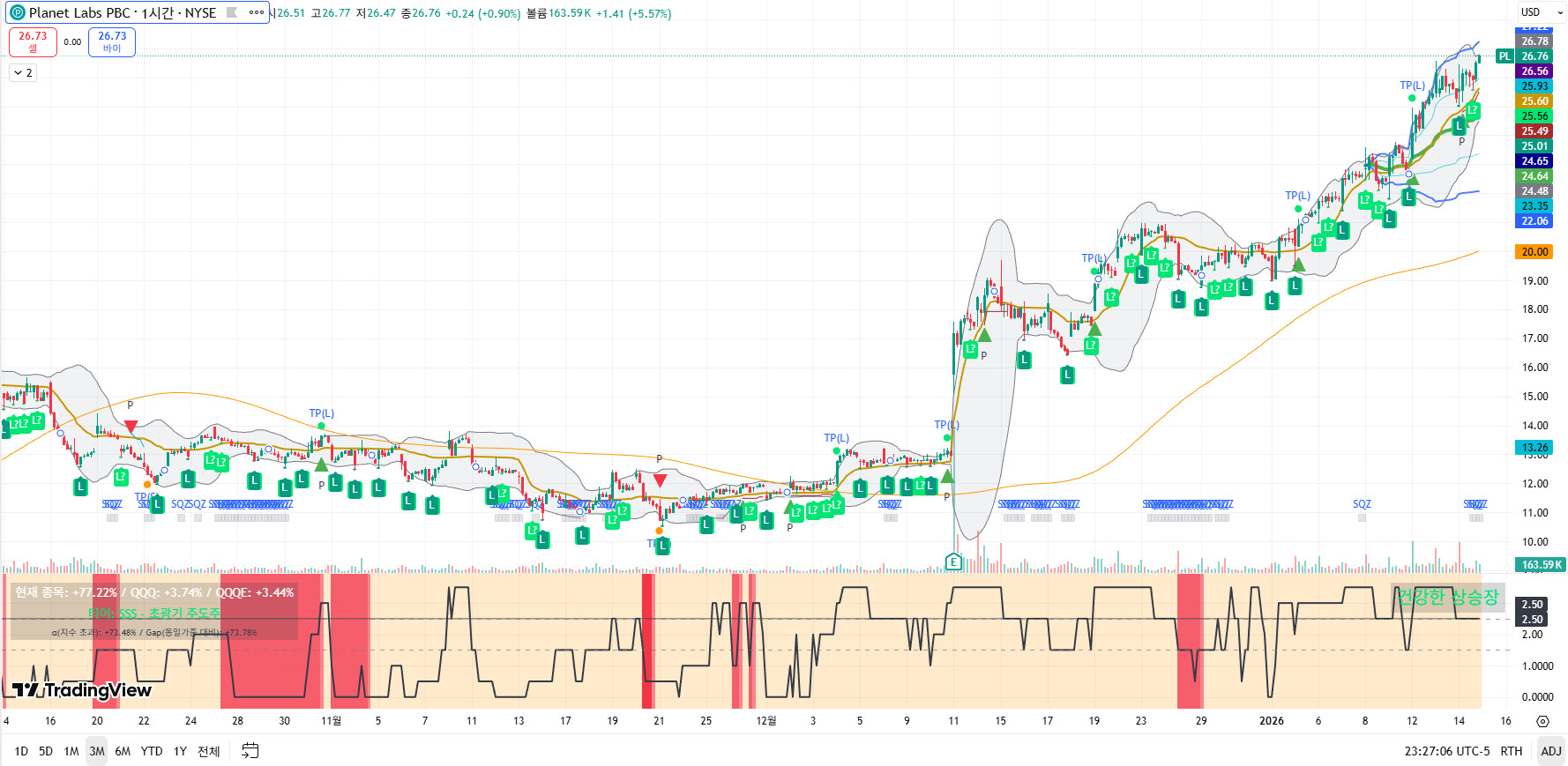Screen dimensions: 1568x766
Task: Select the 5D date range
Action: 46,751
